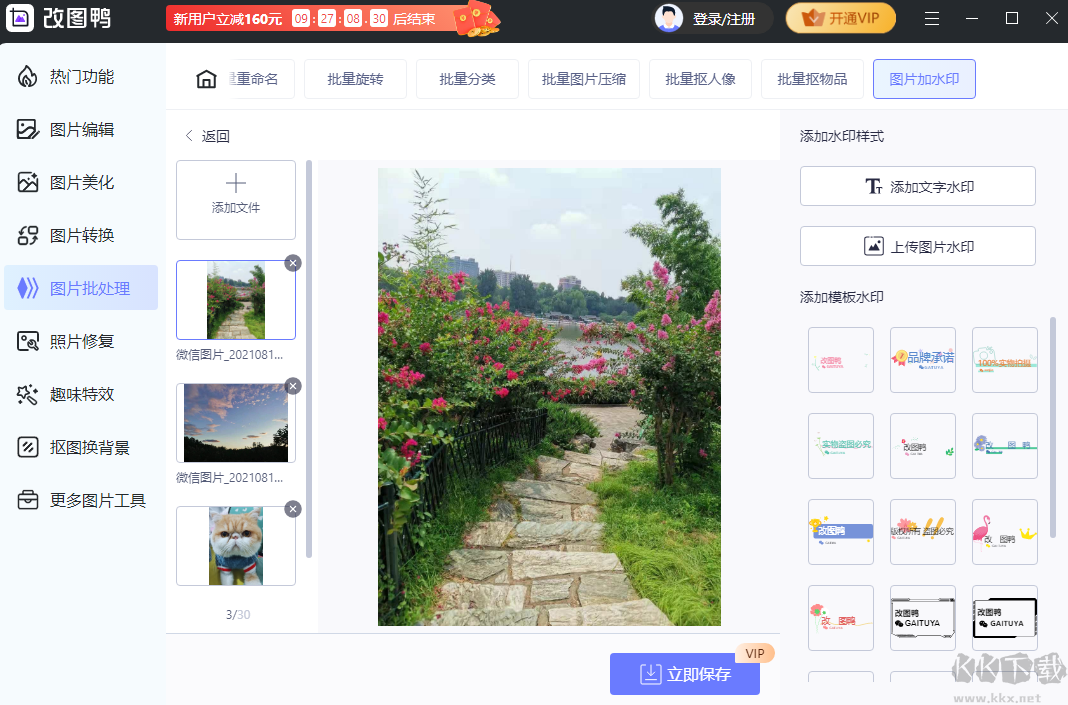Click the 立即保存 button

(684, 674)
